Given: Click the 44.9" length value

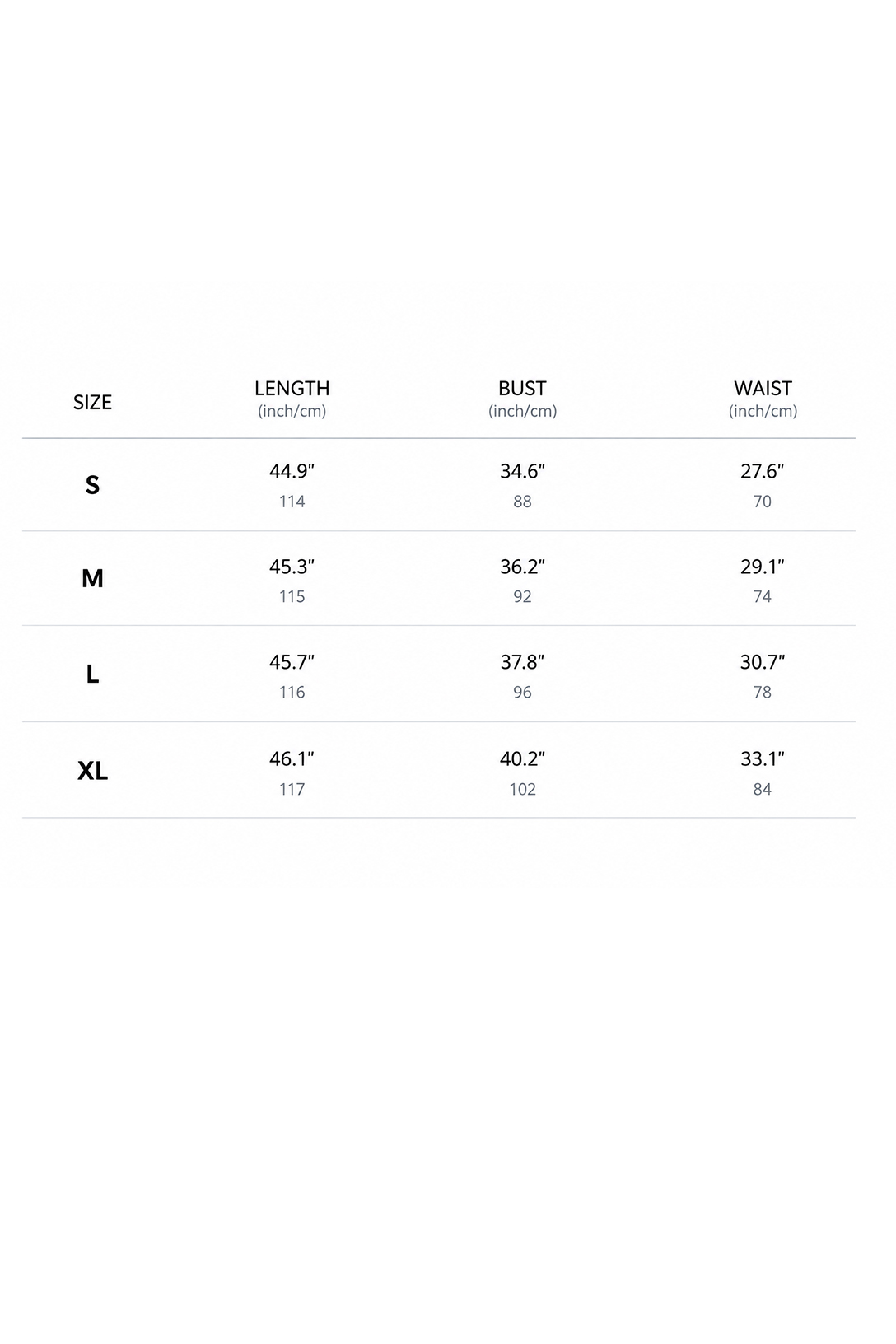Looking at the screenshot, I should [x=292, y=471].
